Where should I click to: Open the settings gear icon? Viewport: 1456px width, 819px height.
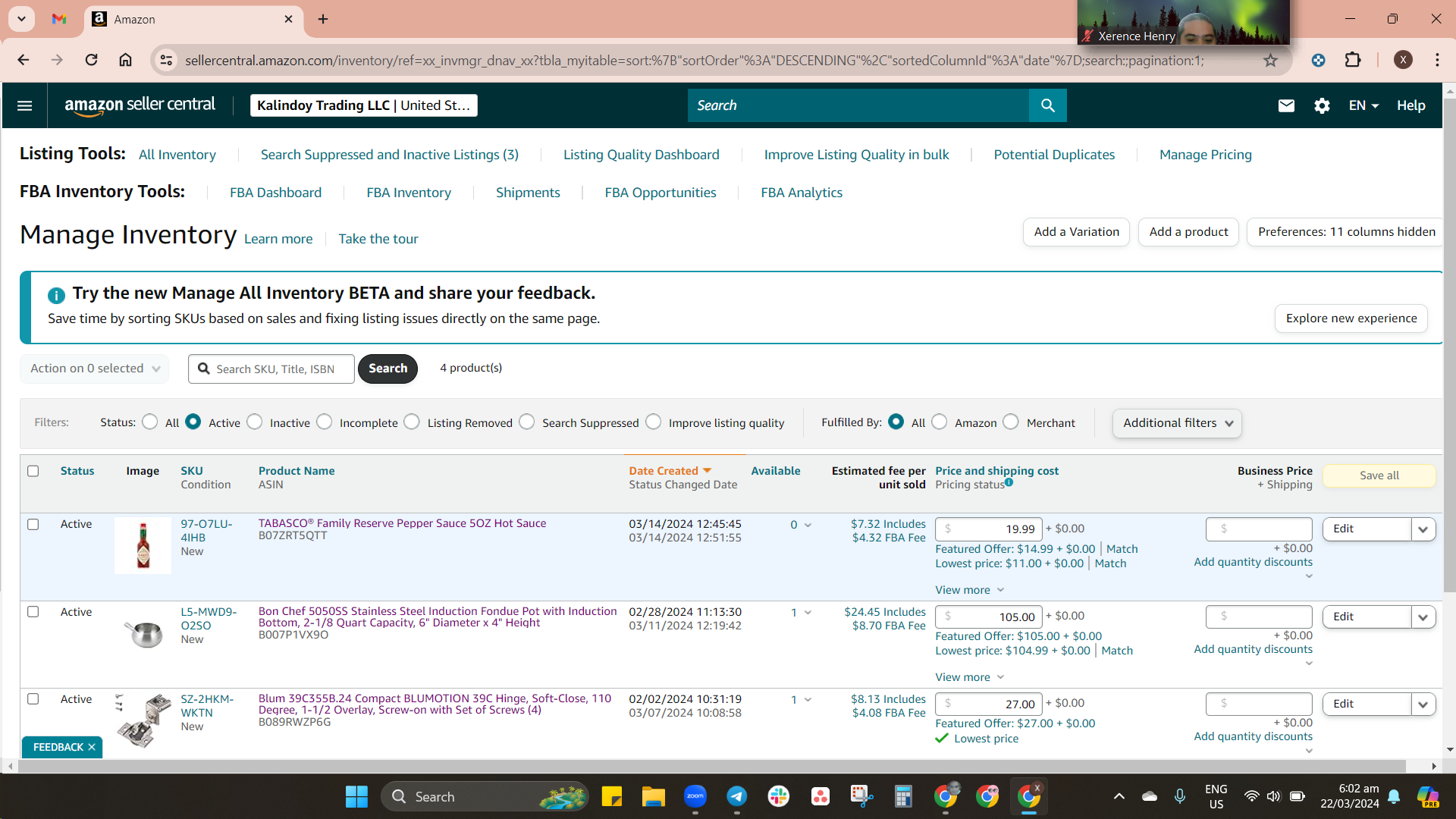pyautogui.click(x=1322, y=105)
